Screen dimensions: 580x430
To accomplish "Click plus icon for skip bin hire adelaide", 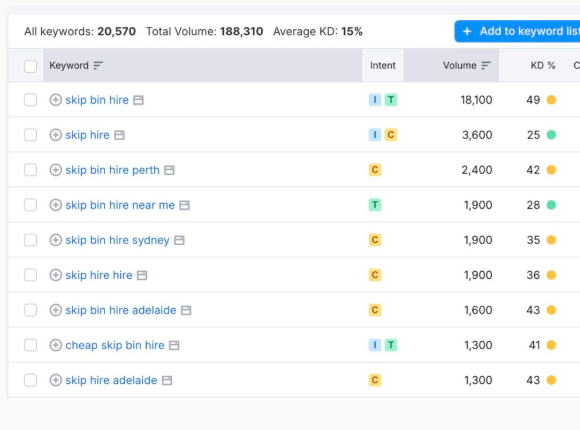I will click(55, 310).
